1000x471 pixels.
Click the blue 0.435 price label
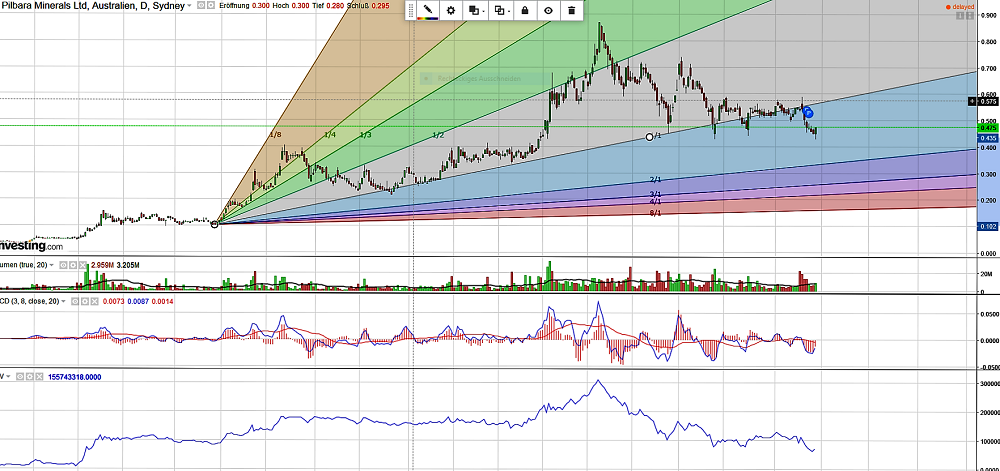click(987, 138)
